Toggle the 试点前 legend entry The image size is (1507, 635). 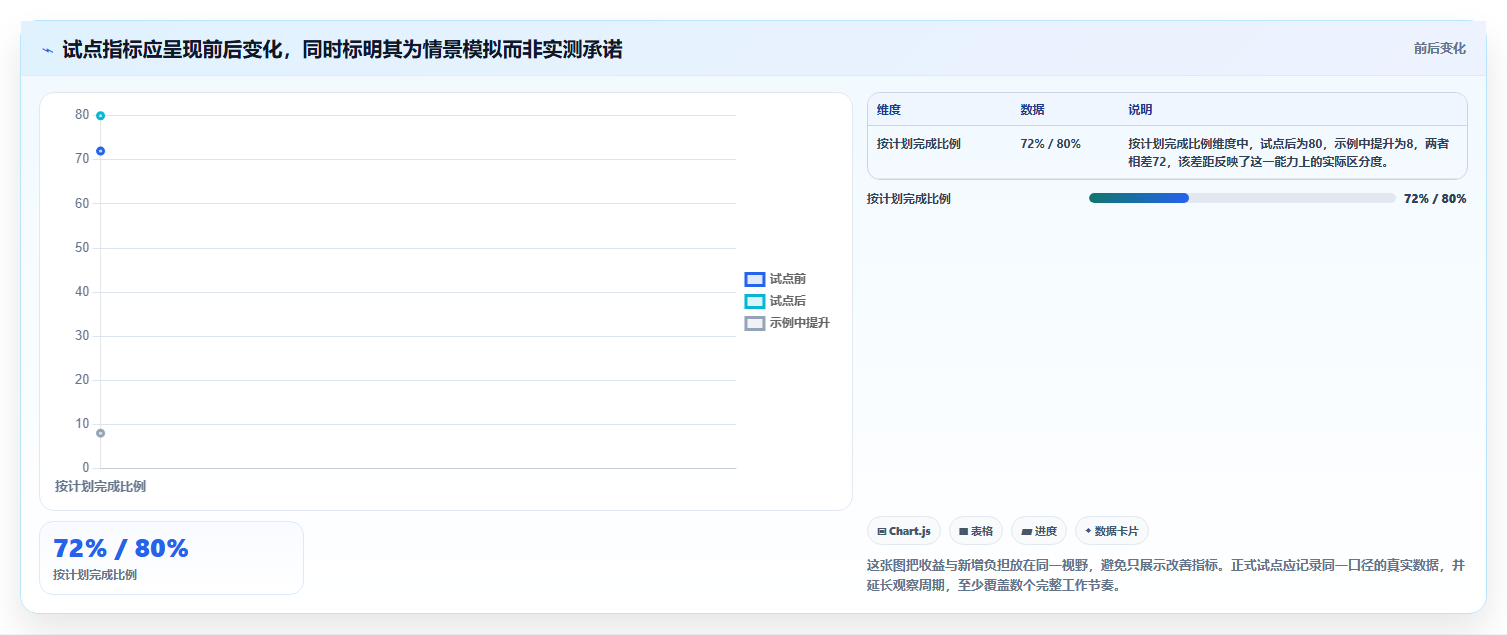[775, 279]
